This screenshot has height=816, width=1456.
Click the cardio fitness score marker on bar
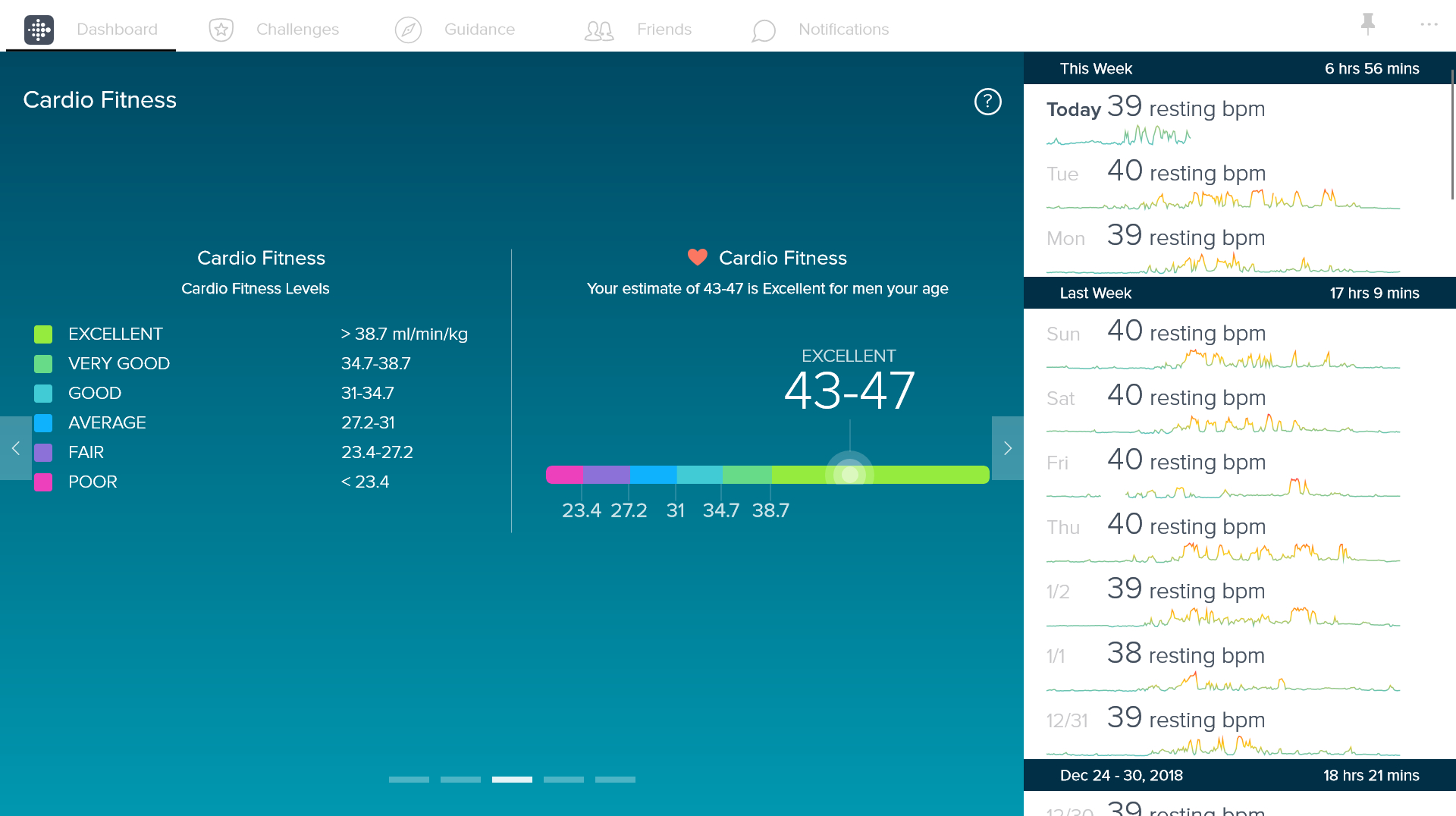click(850, 474)
